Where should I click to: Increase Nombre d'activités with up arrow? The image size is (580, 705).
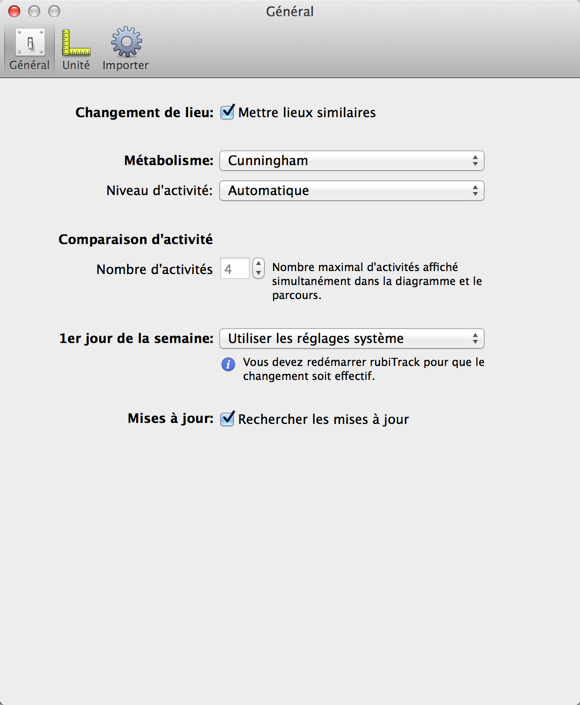tap(259, 263)
